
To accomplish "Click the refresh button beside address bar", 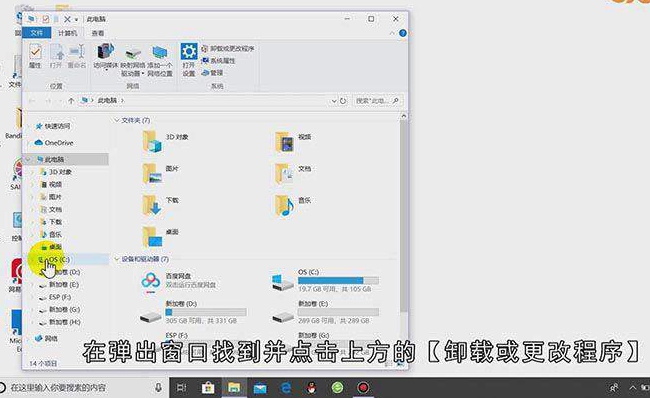I will pyautogui.click(x=343, y=101).
